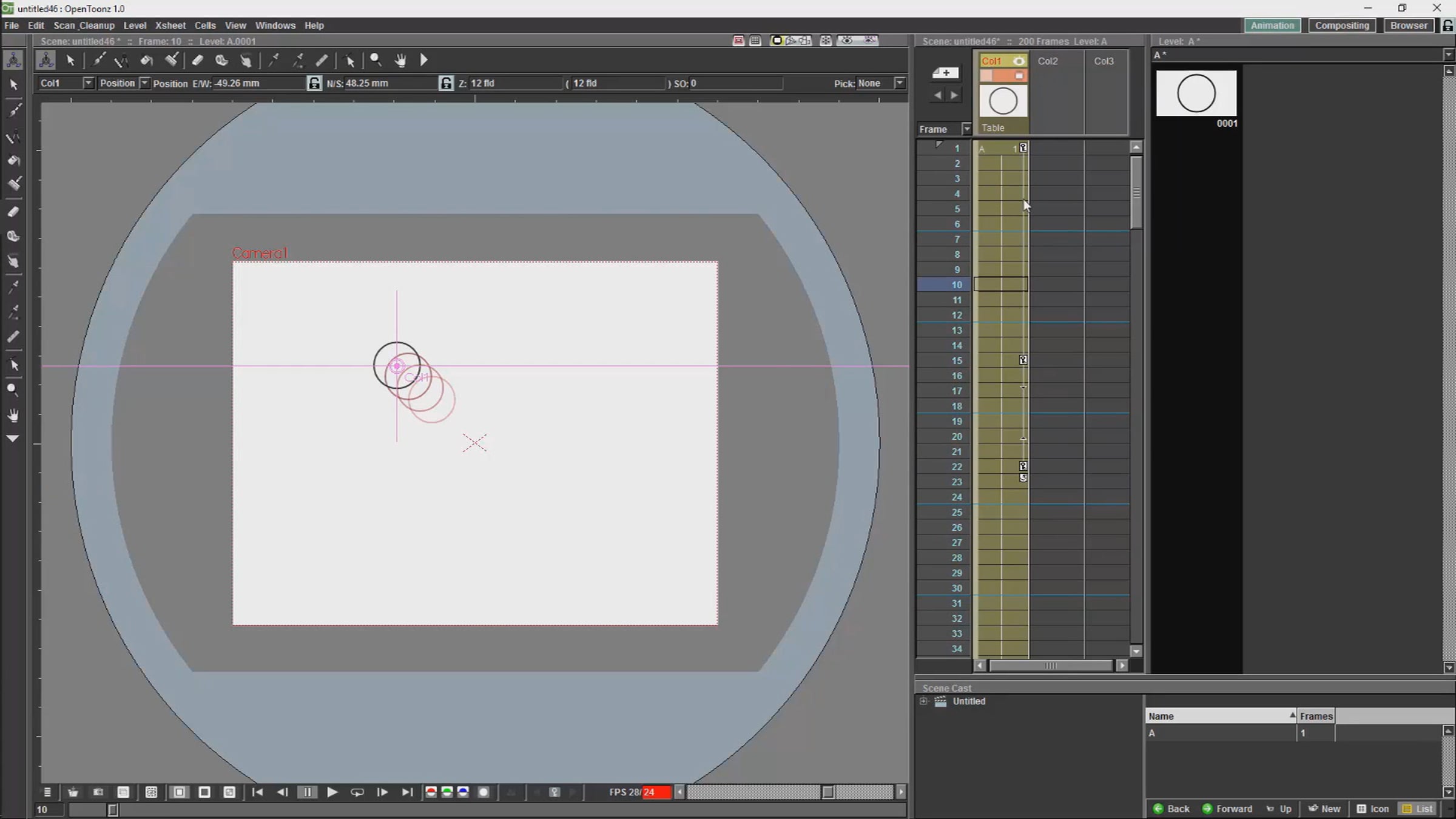The width and height of the screenshot is (1456, 819).
Task: Open the Col1 column dropdown
Action: 89,83
